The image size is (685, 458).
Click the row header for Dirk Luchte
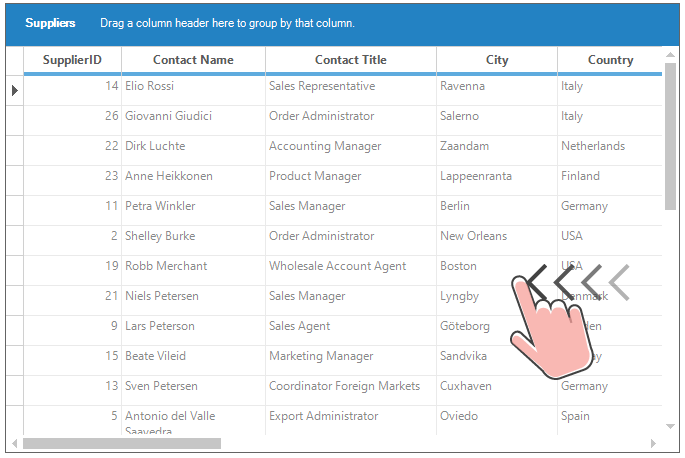click(x=15, y=150)
